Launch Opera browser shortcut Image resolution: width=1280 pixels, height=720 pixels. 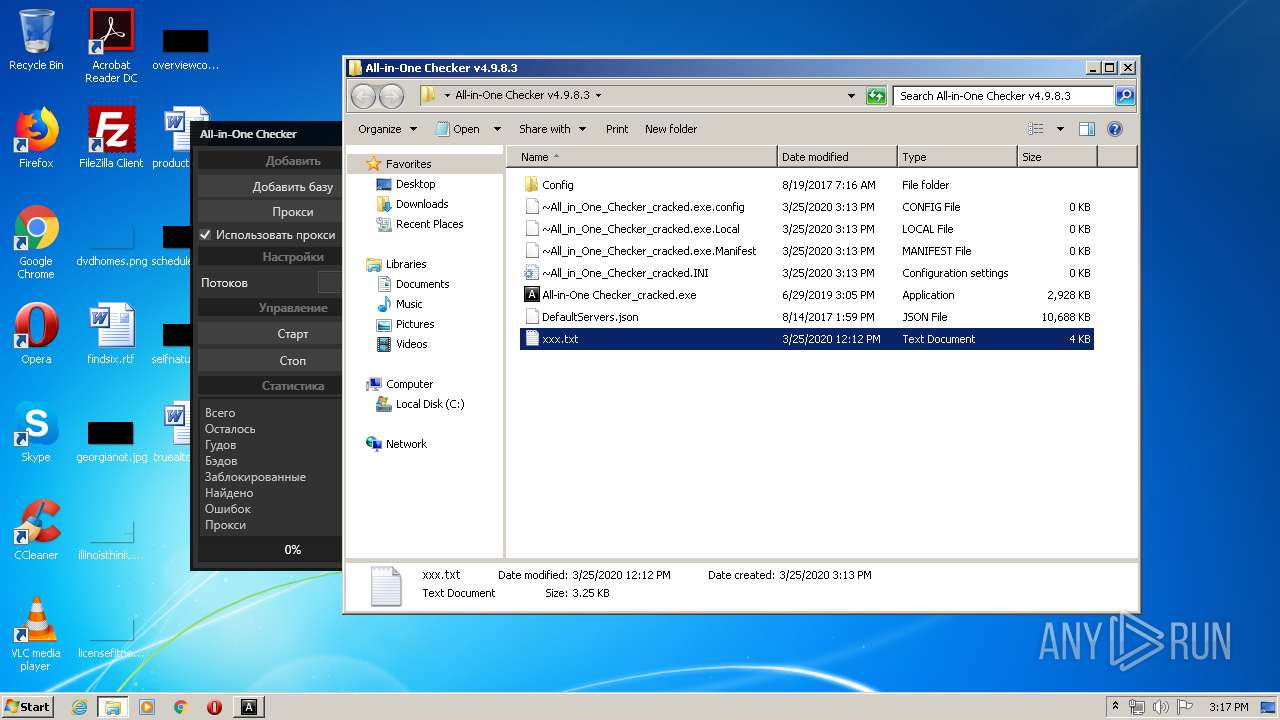(36, 334)
